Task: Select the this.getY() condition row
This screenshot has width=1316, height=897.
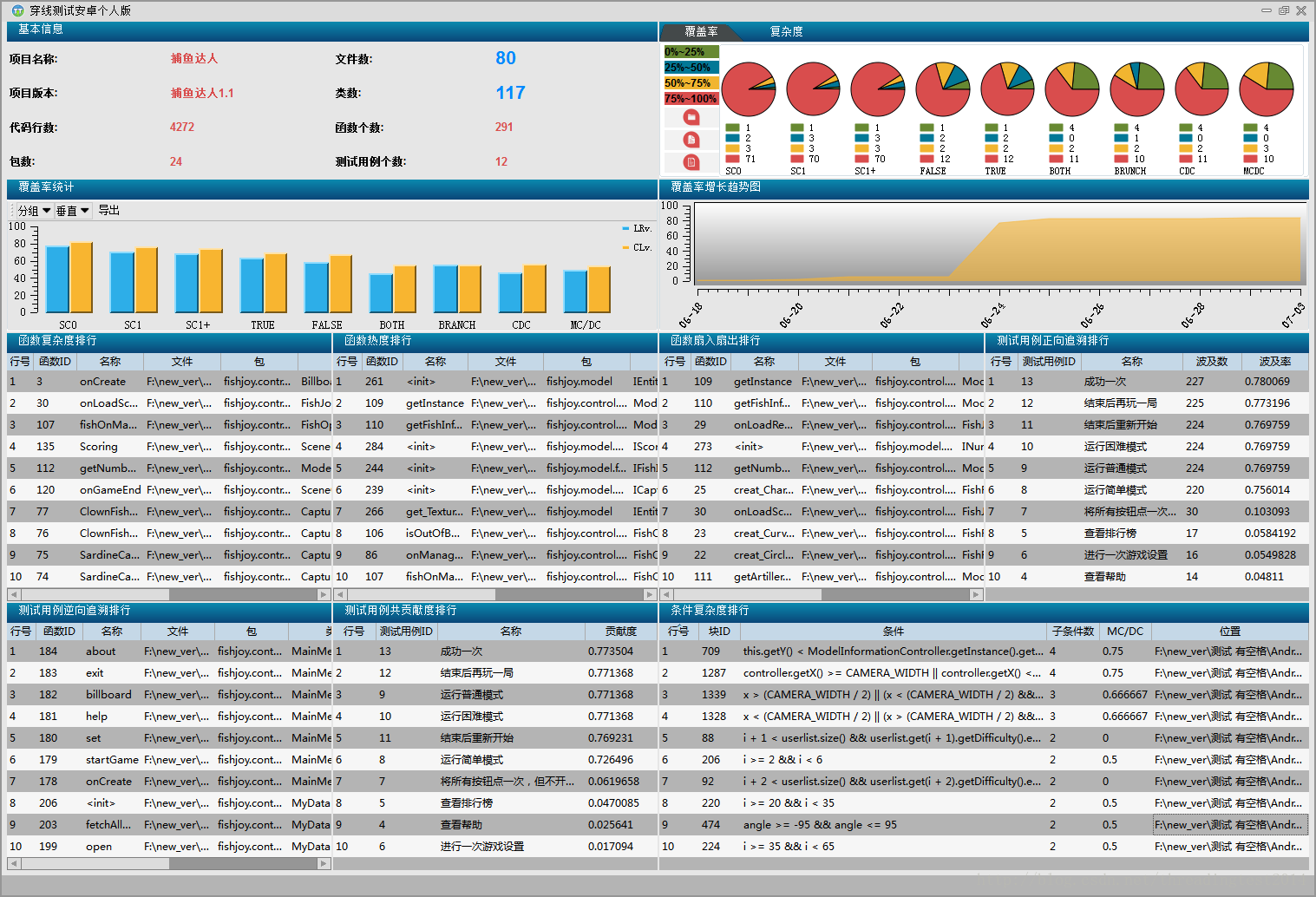Action: click(x=984, y=651)
